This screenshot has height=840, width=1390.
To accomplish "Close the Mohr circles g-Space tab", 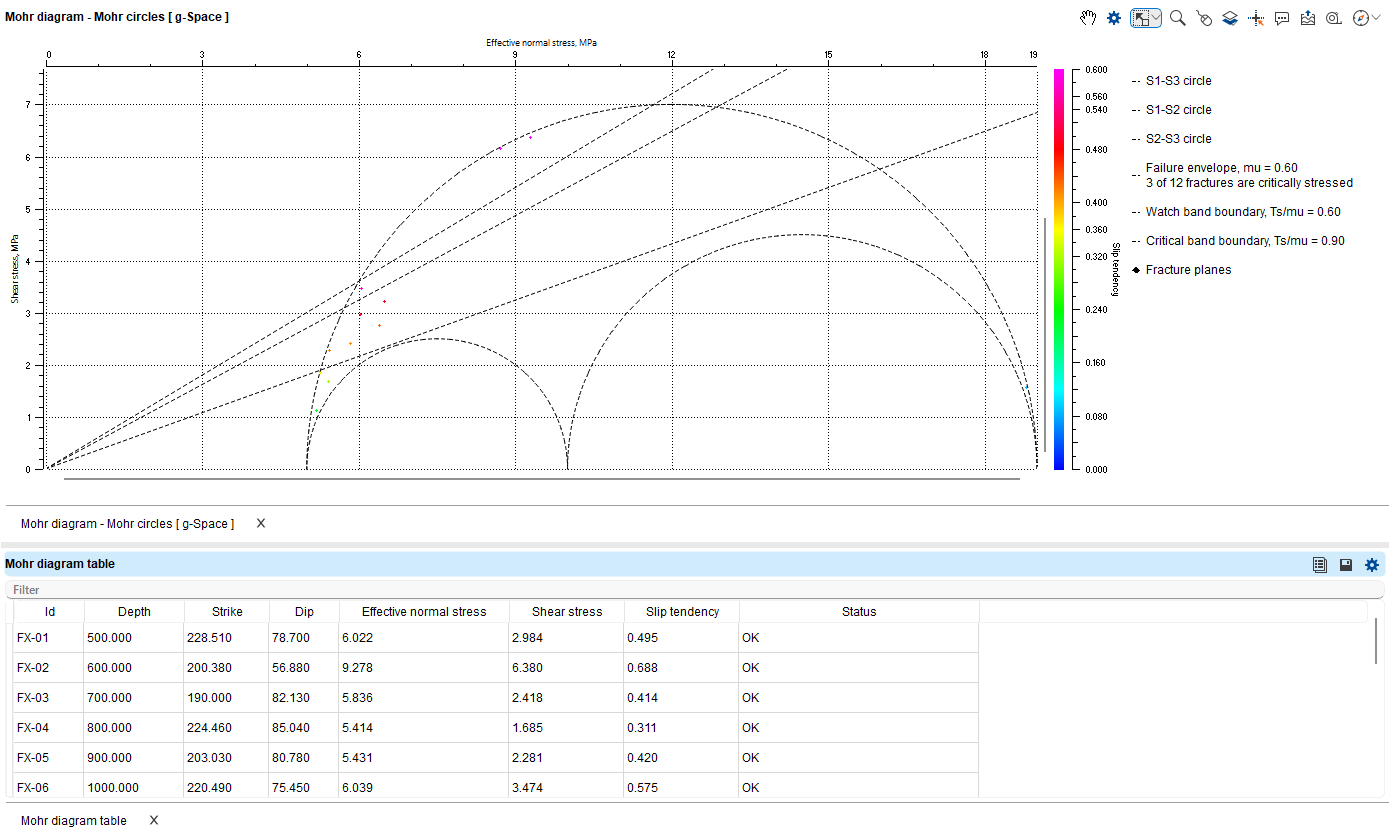I will pyautogui.click(x=261, y=523).
